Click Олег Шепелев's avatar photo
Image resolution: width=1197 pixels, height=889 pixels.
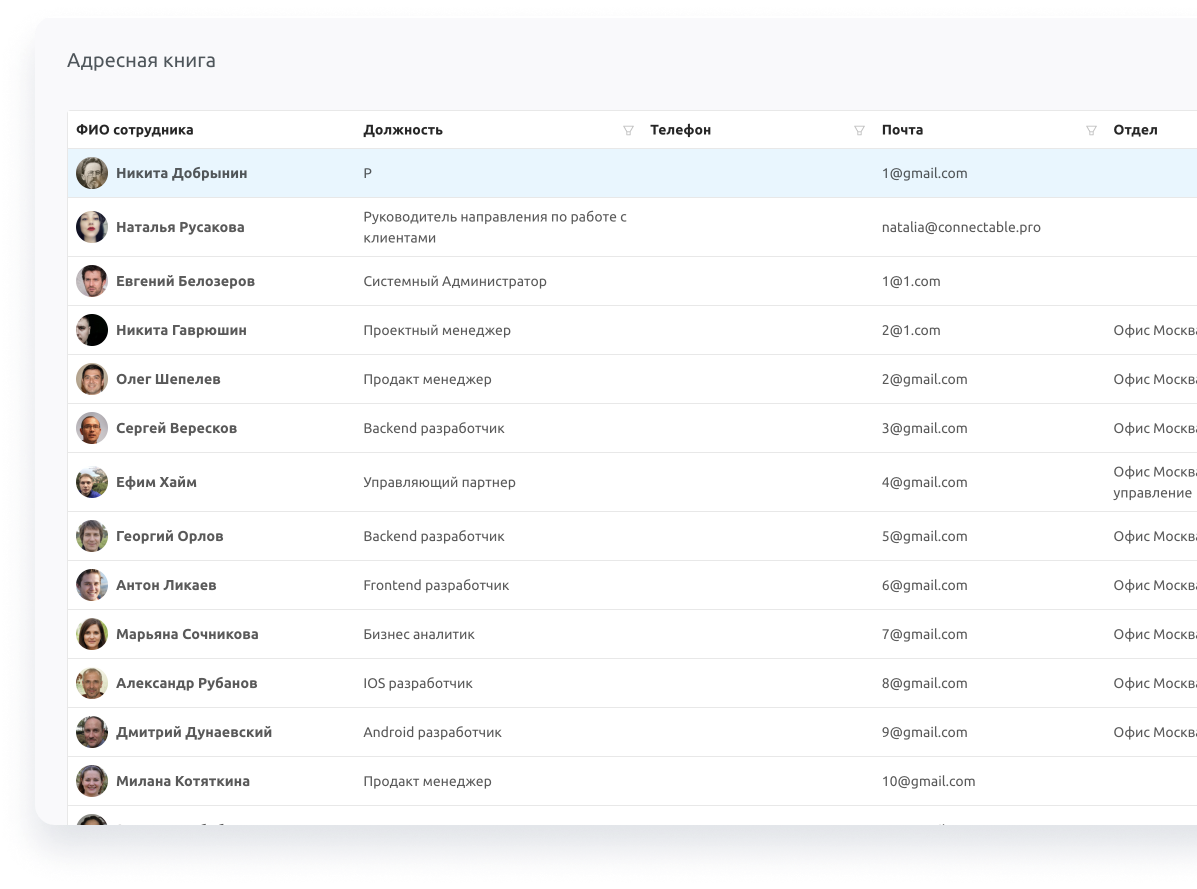click(91, 378)
